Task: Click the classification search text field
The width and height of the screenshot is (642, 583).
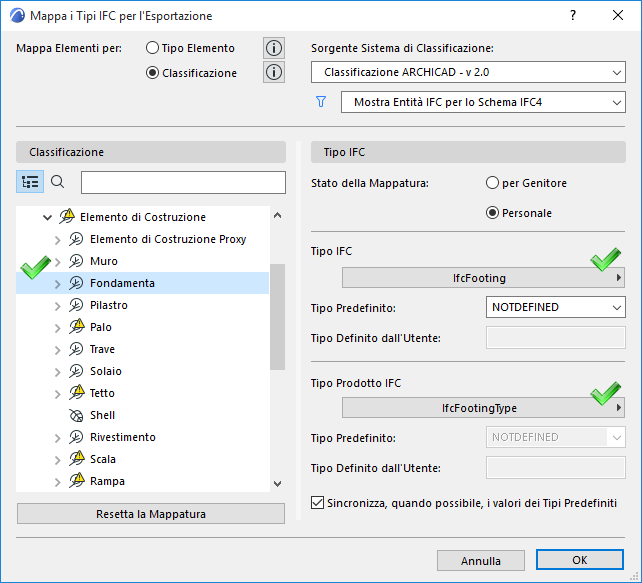Action: [183, 182]
